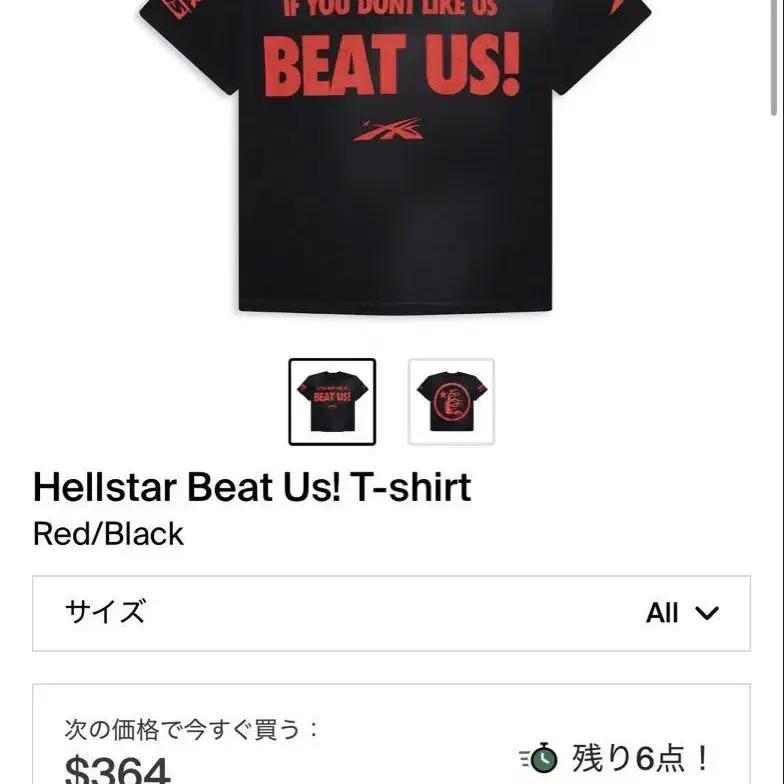Viewport: 784px width, 784px height.
Task: Click the $364 buy-now price
Action: [118, 770]
